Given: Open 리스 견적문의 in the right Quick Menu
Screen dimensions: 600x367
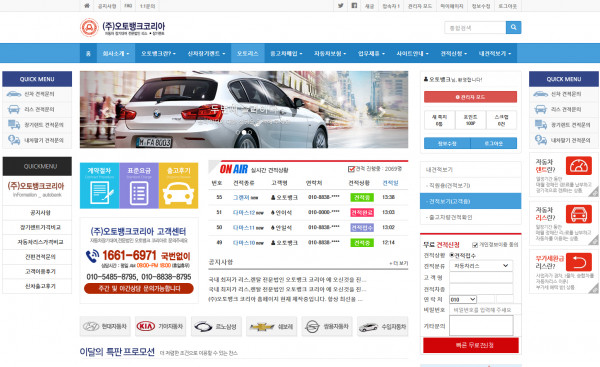Looking at the screenshot, I should tap(564, 109).
